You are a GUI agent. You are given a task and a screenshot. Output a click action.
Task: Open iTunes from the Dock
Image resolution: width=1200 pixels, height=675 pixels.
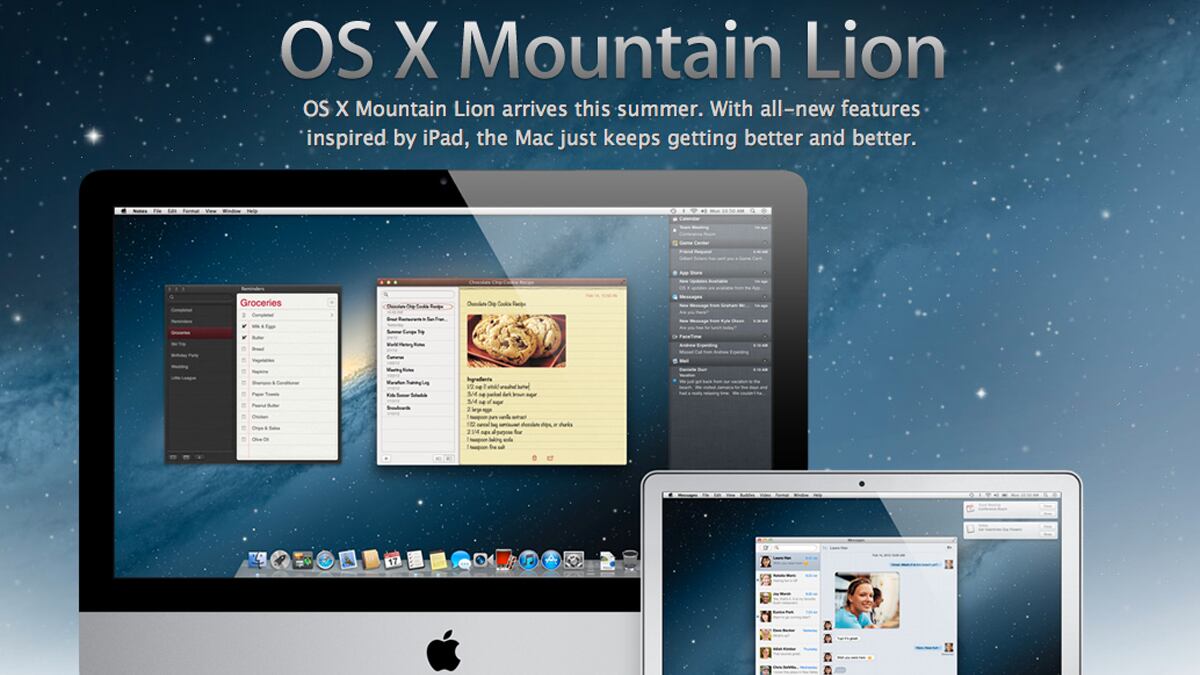pyautogui.click(x=527, y=558)
